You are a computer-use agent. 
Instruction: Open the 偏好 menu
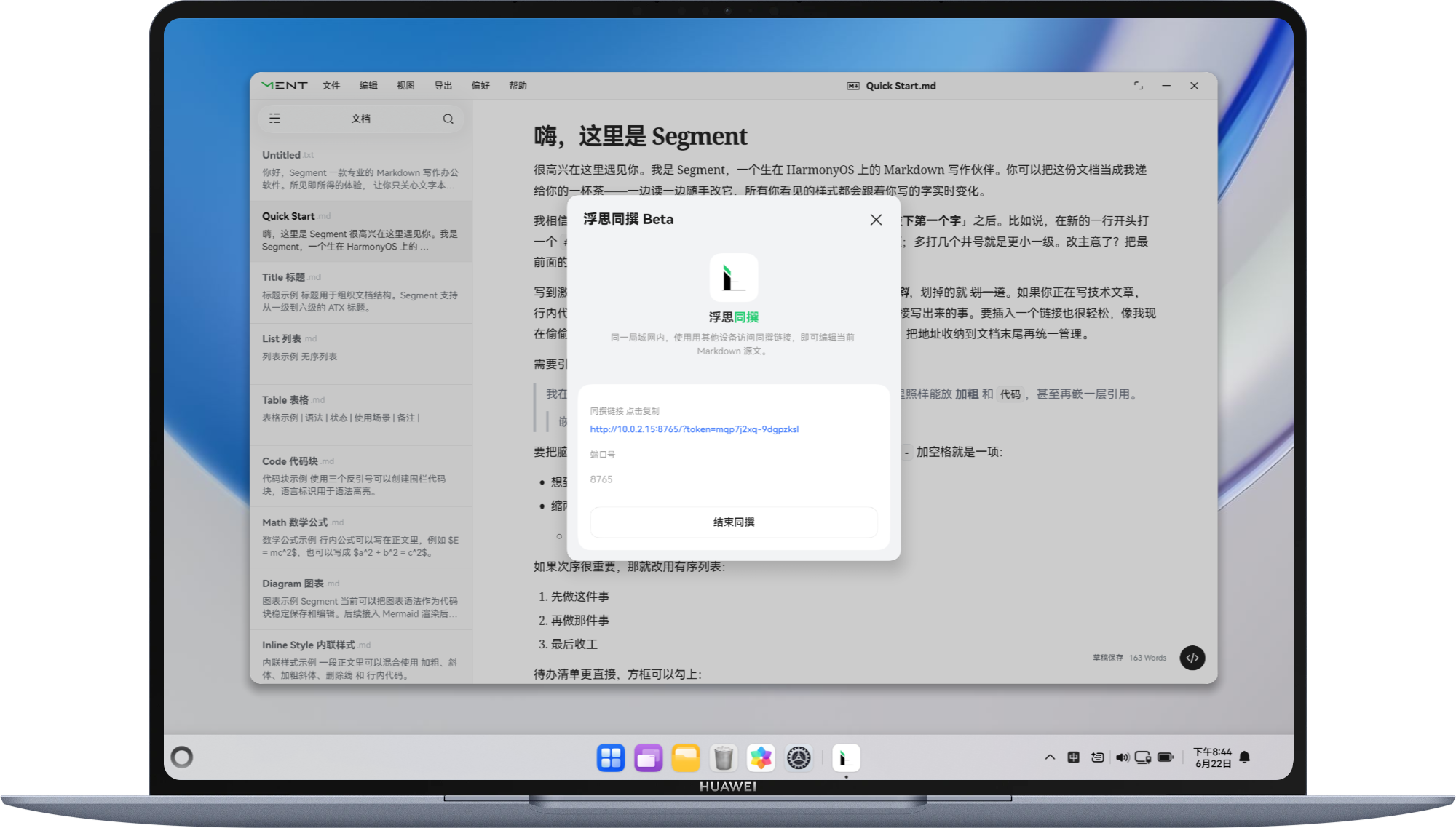pyautogui.click(x=480, y=86)
